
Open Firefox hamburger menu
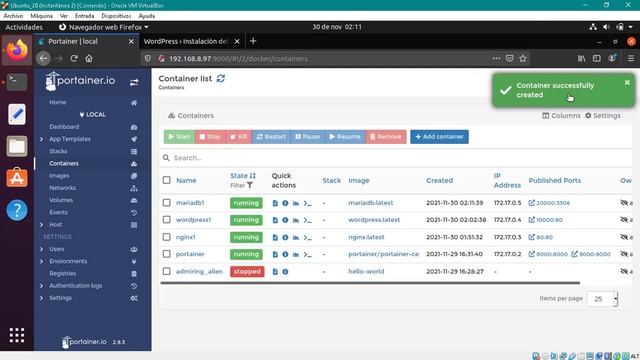click(x=631, y=58)
